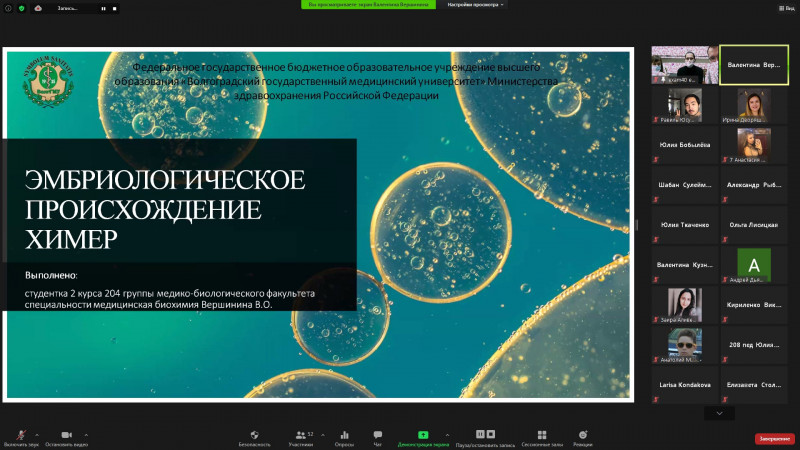The height and width of the screenshot is (450, 800).
Task: Open the Настройки просмотра dropdown
Action: [x=476, y=5]
